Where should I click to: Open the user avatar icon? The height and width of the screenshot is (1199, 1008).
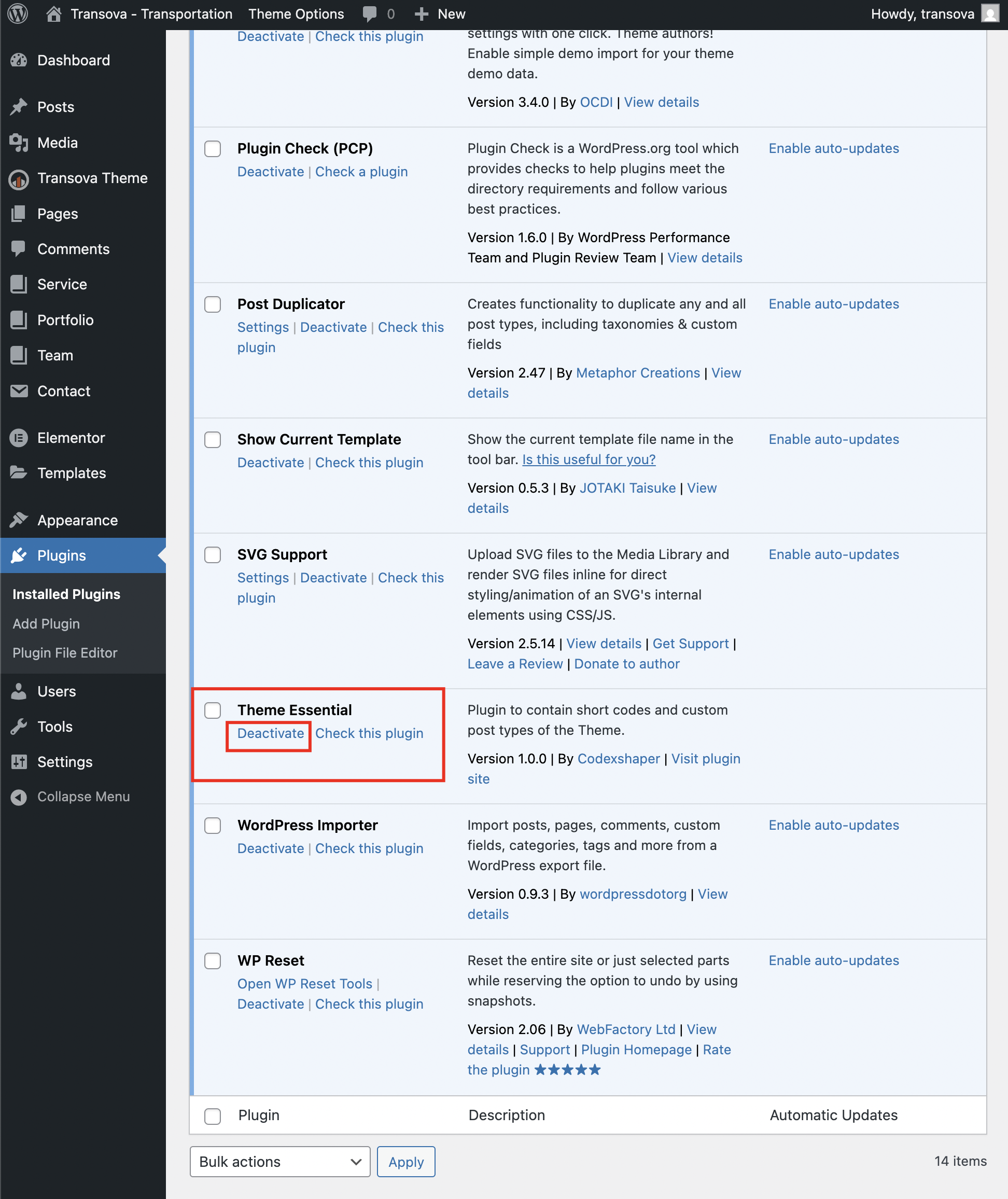tap(990, 13)
